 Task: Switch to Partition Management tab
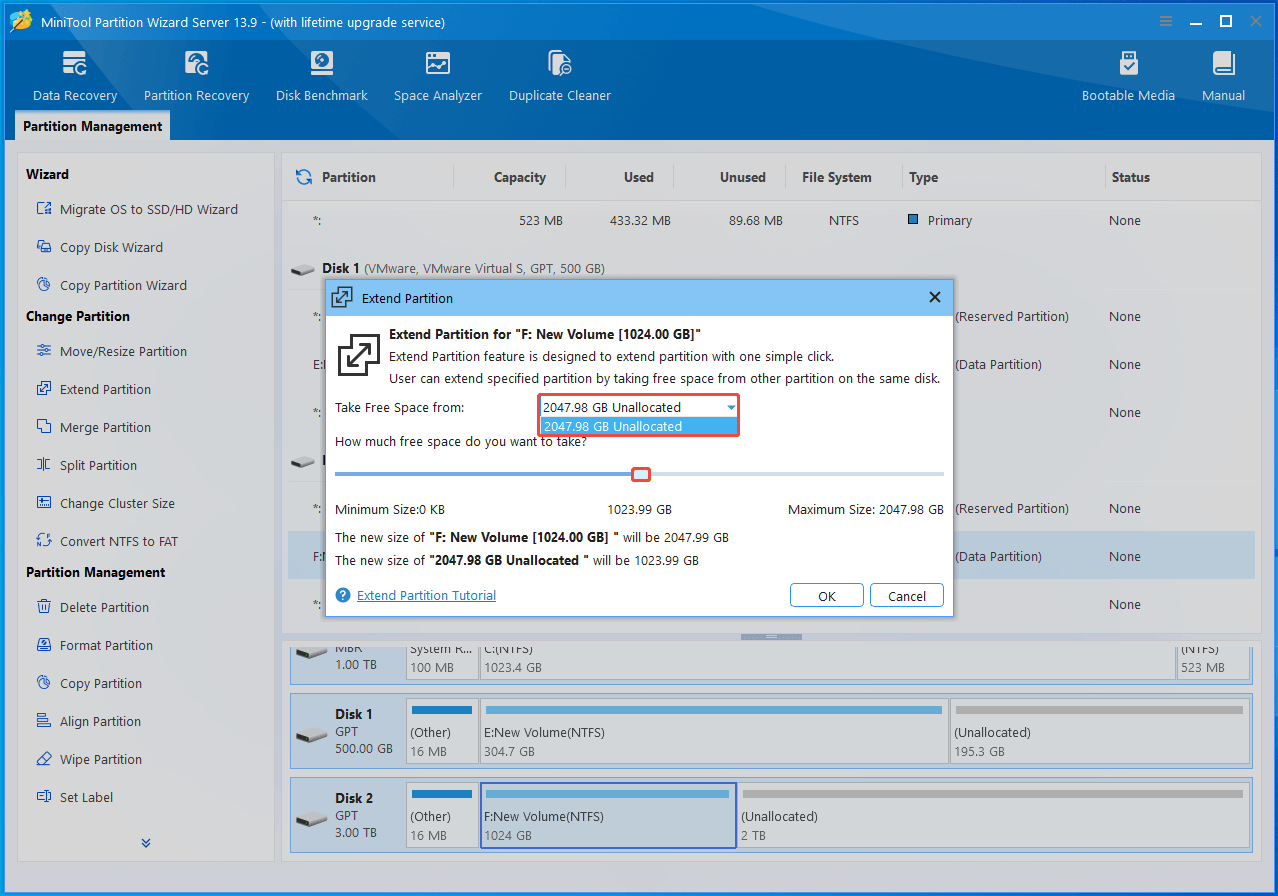point(93,126)
